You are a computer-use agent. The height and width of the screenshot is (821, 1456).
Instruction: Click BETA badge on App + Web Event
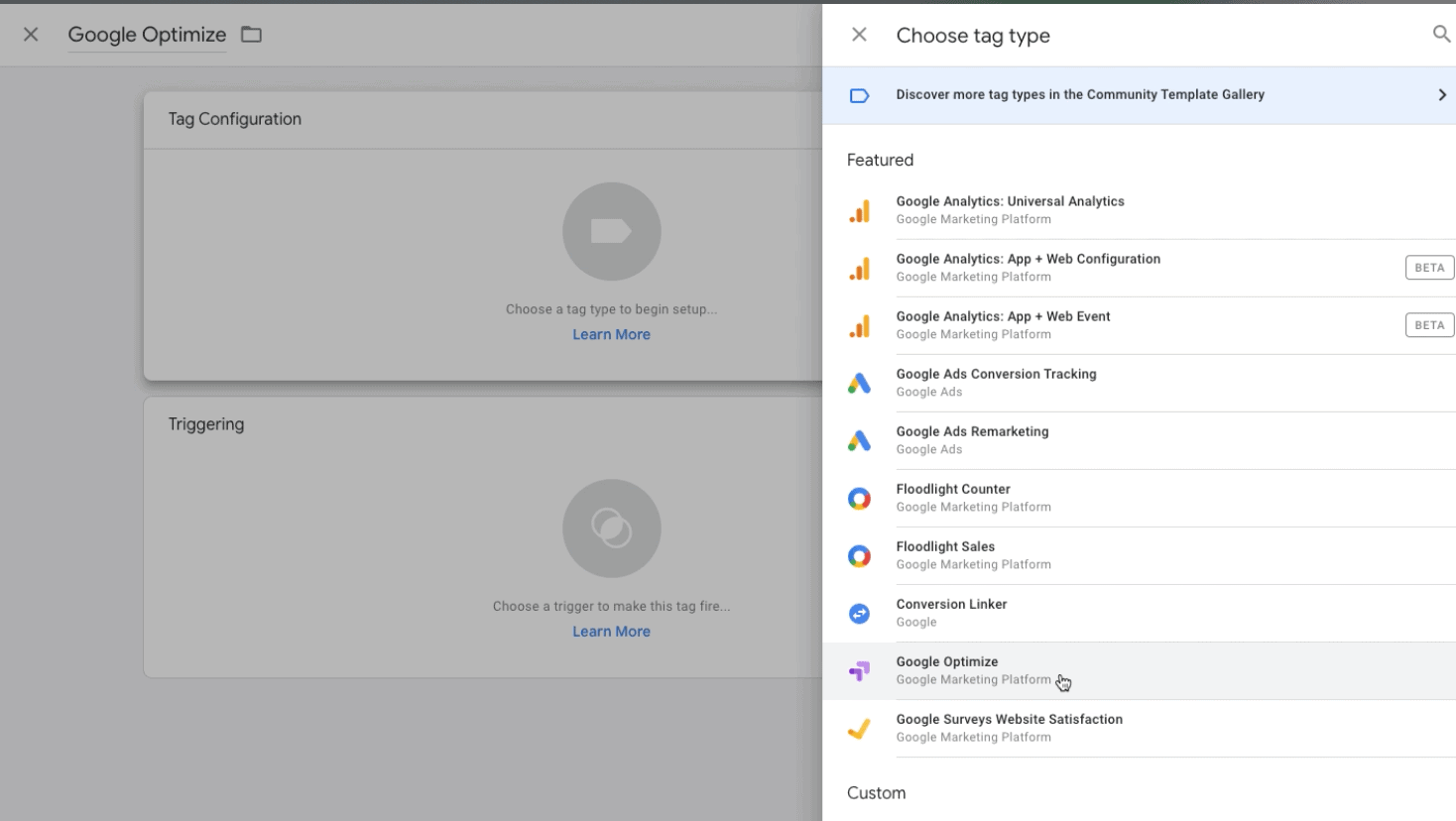(x=1429, y=325)
